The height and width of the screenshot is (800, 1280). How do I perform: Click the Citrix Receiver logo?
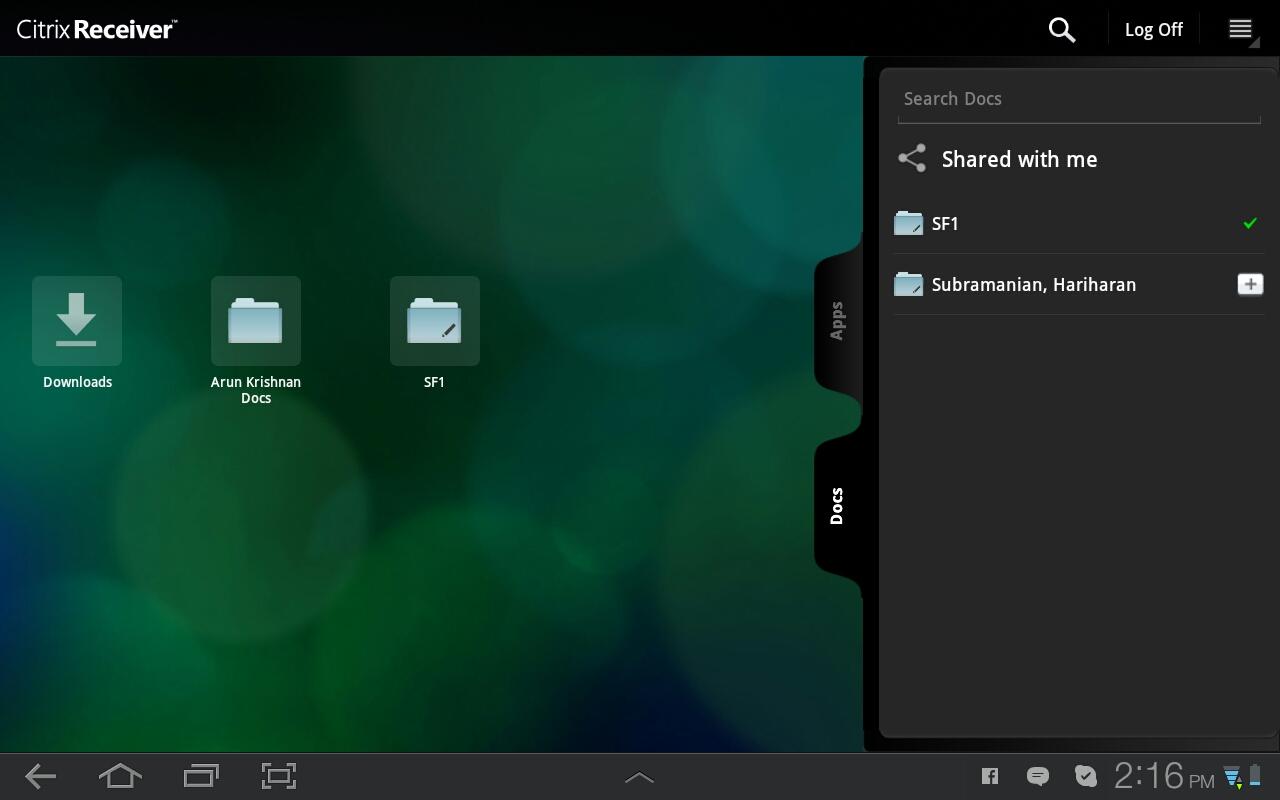pyautogui.click(x=96, y=29)
